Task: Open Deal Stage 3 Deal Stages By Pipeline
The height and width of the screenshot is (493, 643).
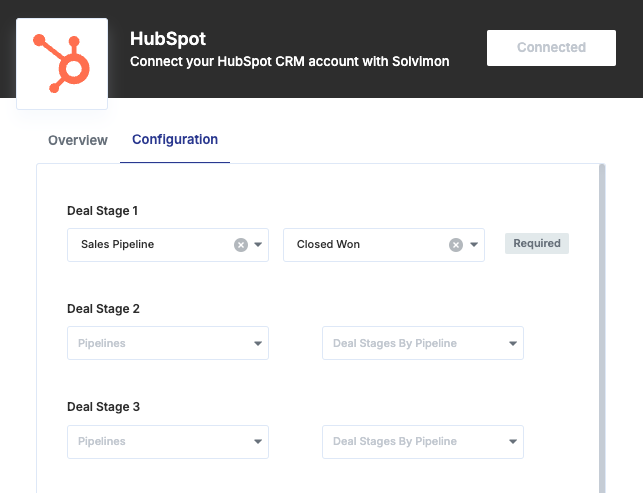Action: (423, 442)
